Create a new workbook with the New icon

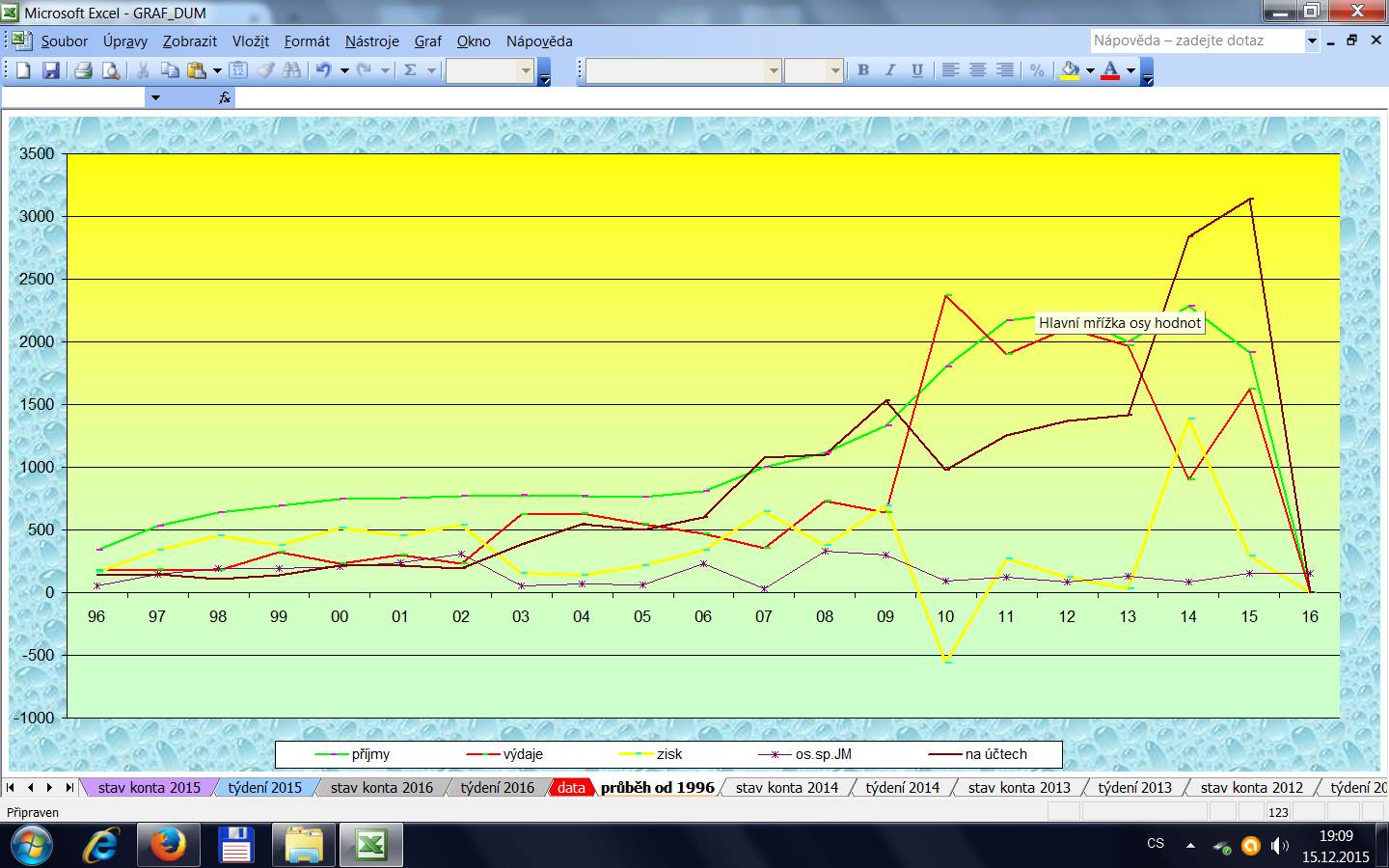pos(24,70)
